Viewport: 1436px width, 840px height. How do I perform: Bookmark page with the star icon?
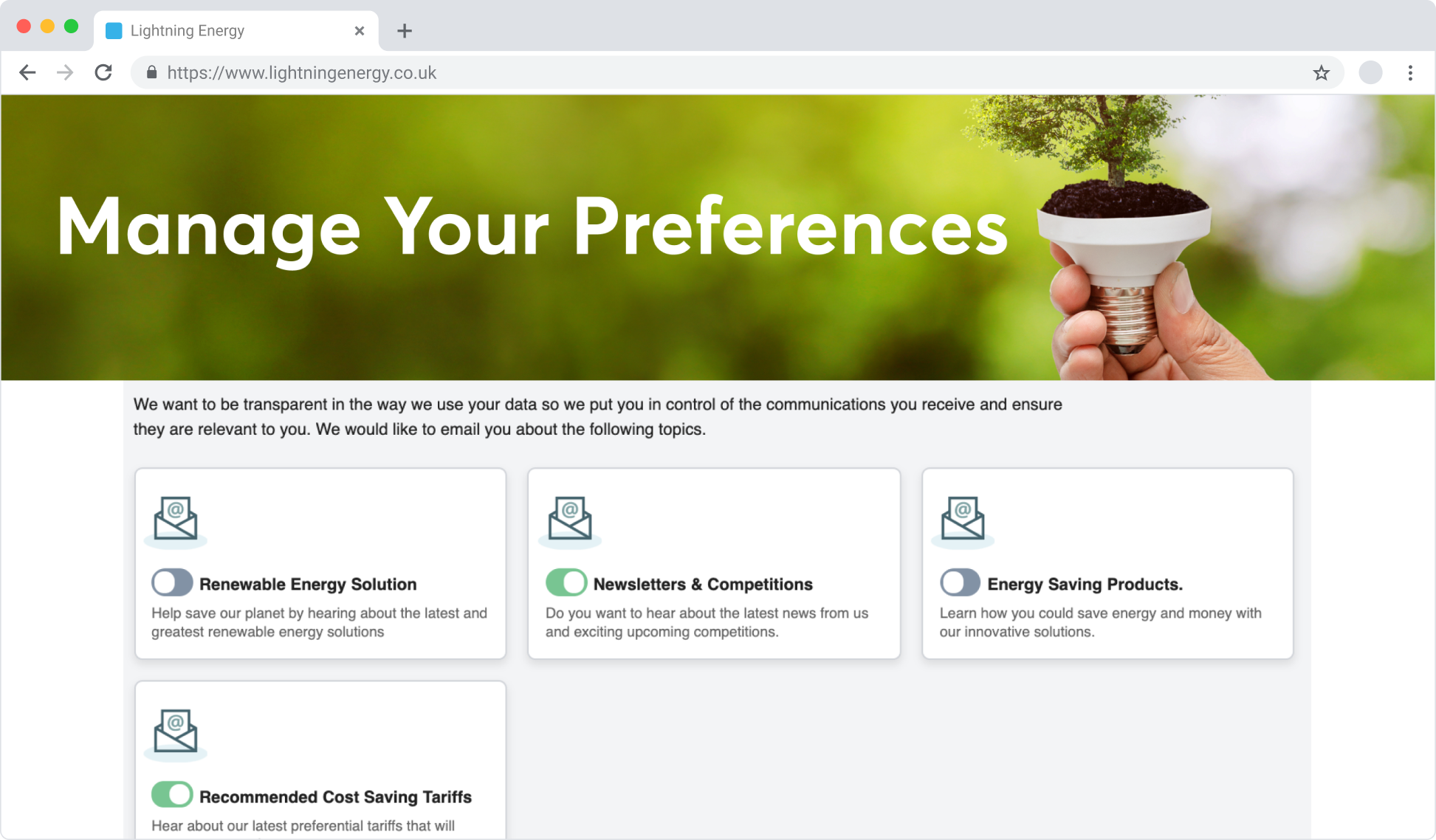click(x=1321, y=72)
